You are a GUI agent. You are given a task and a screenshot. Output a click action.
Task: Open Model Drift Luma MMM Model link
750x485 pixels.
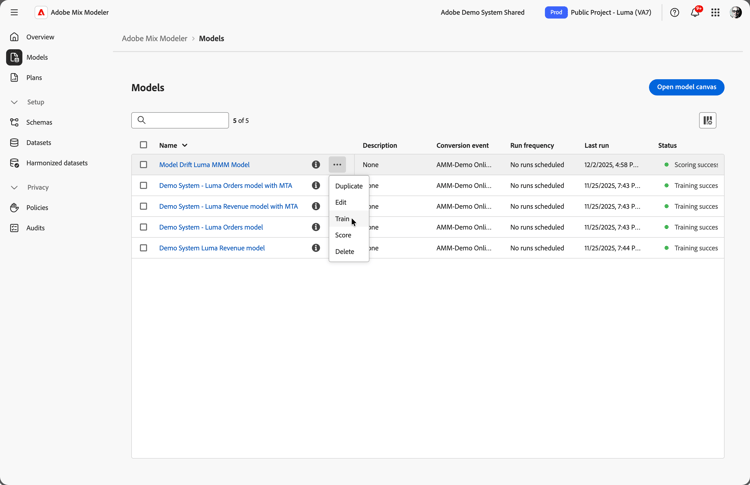point(204,165)
